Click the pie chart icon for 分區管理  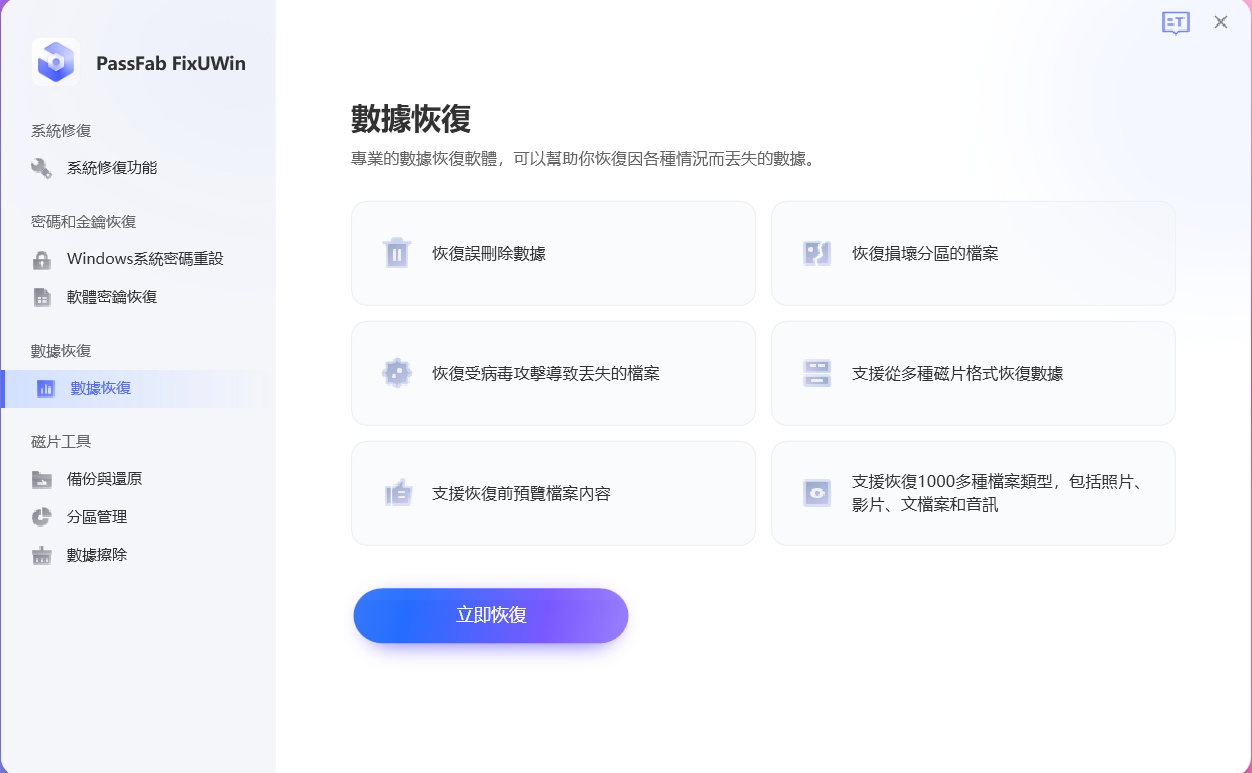tap(41, 517)
